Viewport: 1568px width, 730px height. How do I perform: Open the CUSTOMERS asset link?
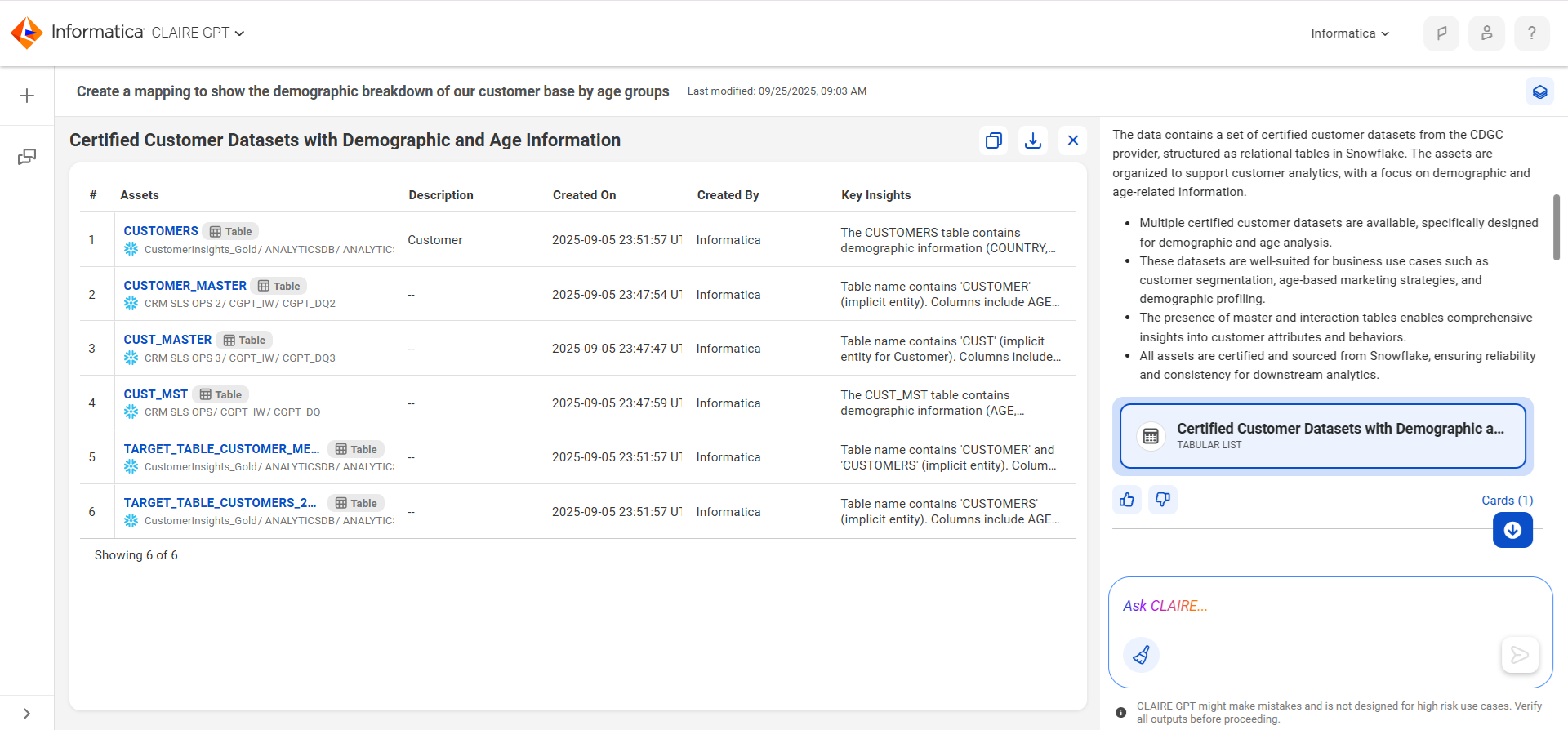coord(161,231)
